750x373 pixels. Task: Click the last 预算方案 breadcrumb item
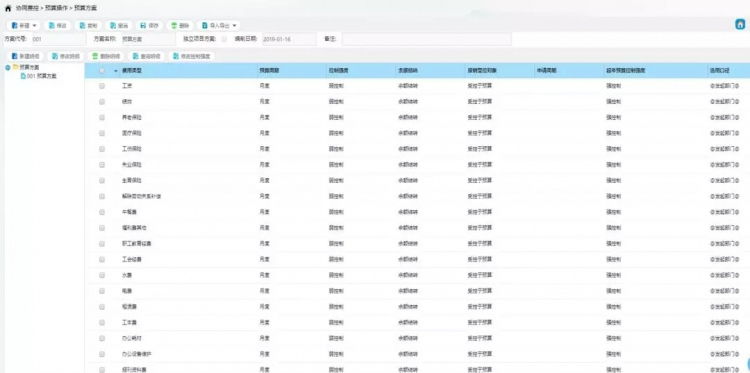click(x=86, y=9)
